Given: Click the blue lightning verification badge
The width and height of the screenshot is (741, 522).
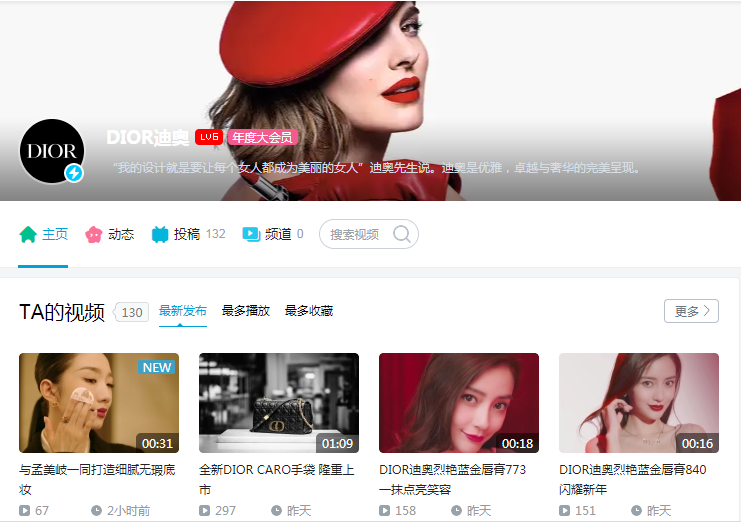Looking at the screenshot, I should (74, 173).
